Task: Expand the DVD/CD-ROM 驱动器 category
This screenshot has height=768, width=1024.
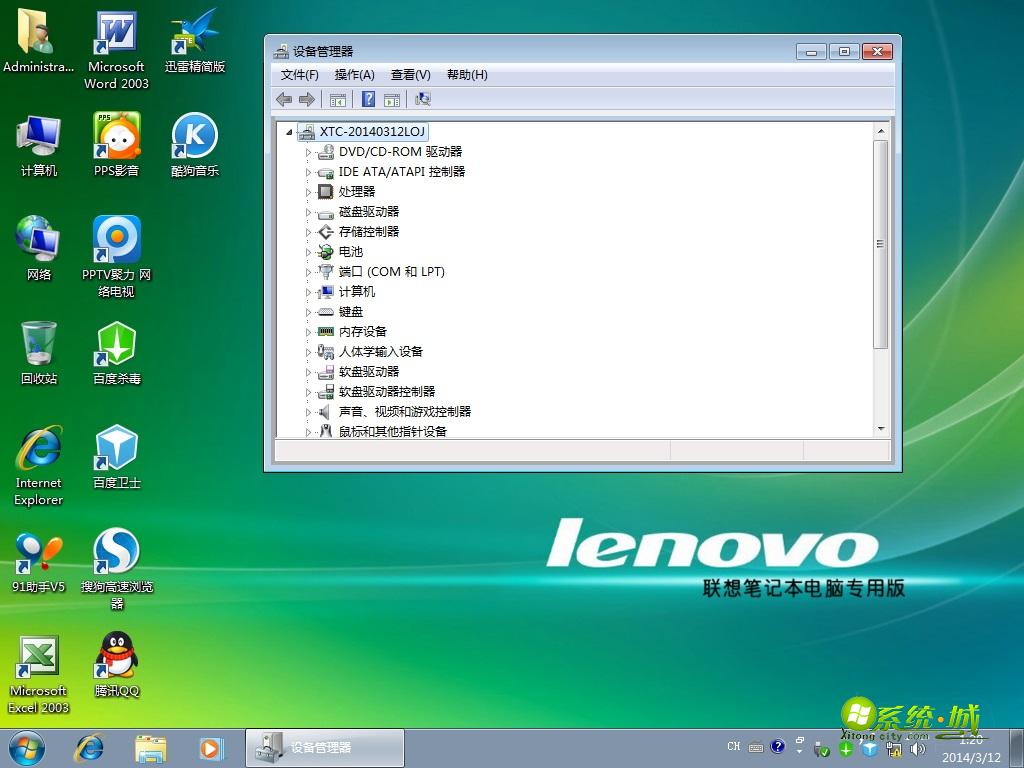Action: 310,152
